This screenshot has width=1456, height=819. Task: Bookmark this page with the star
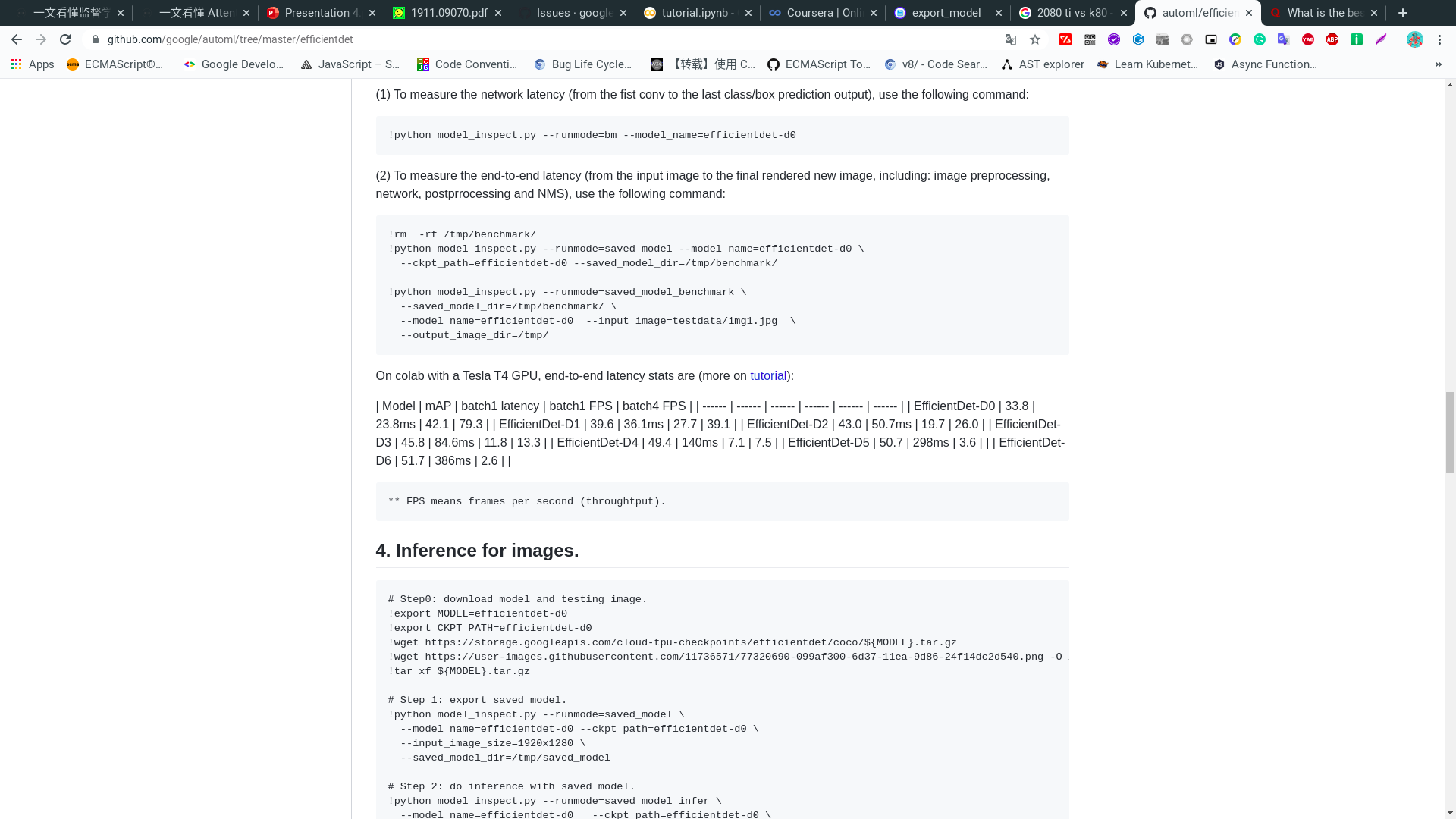coord(1036,39)
